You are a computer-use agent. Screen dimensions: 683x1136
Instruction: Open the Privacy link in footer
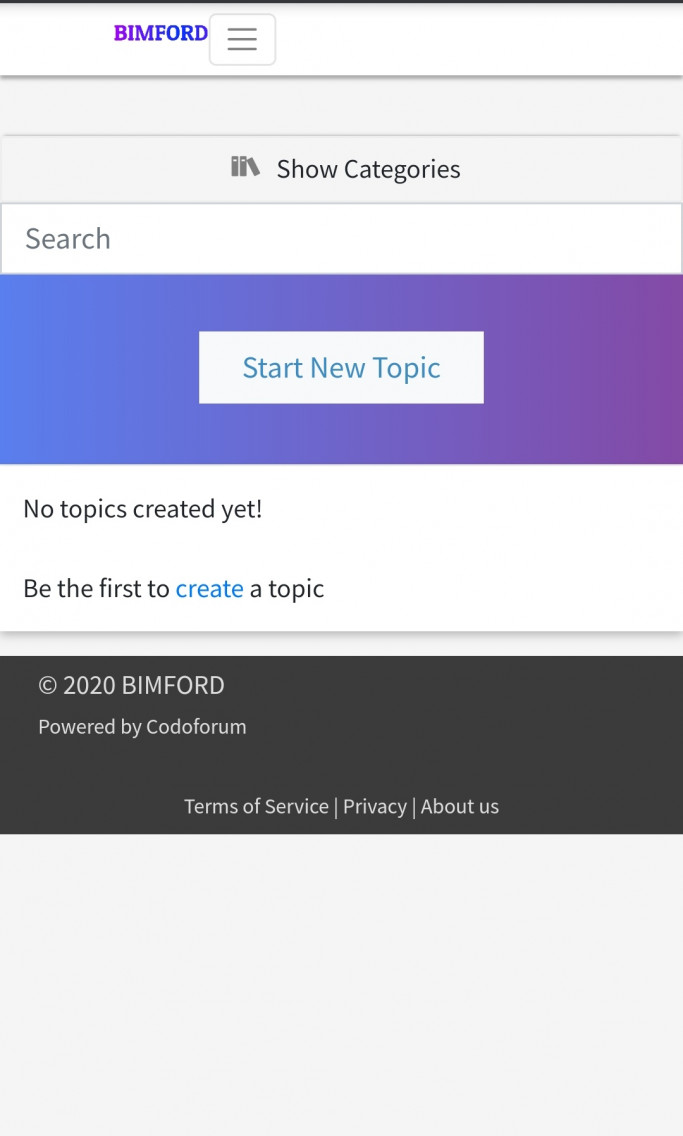pyautogui.click(x=374, y=806)
